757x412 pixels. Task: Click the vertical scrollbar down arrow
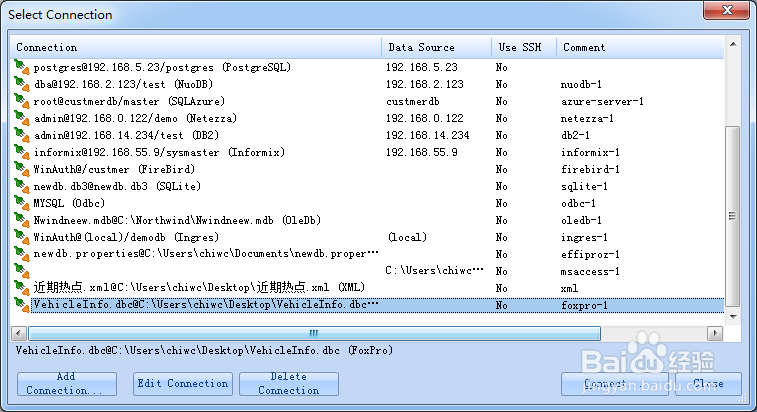[x=733, y=317]
